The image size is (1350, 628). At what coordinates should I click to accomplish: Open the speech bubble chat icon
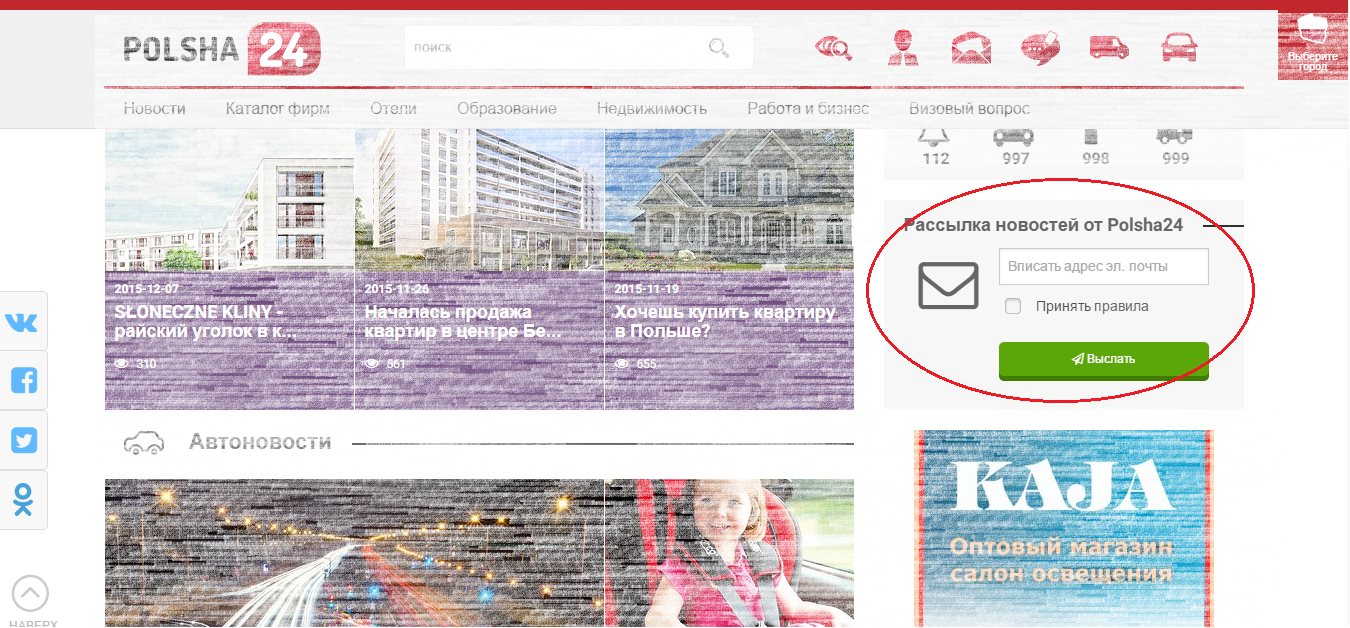tap(1040, 47)
